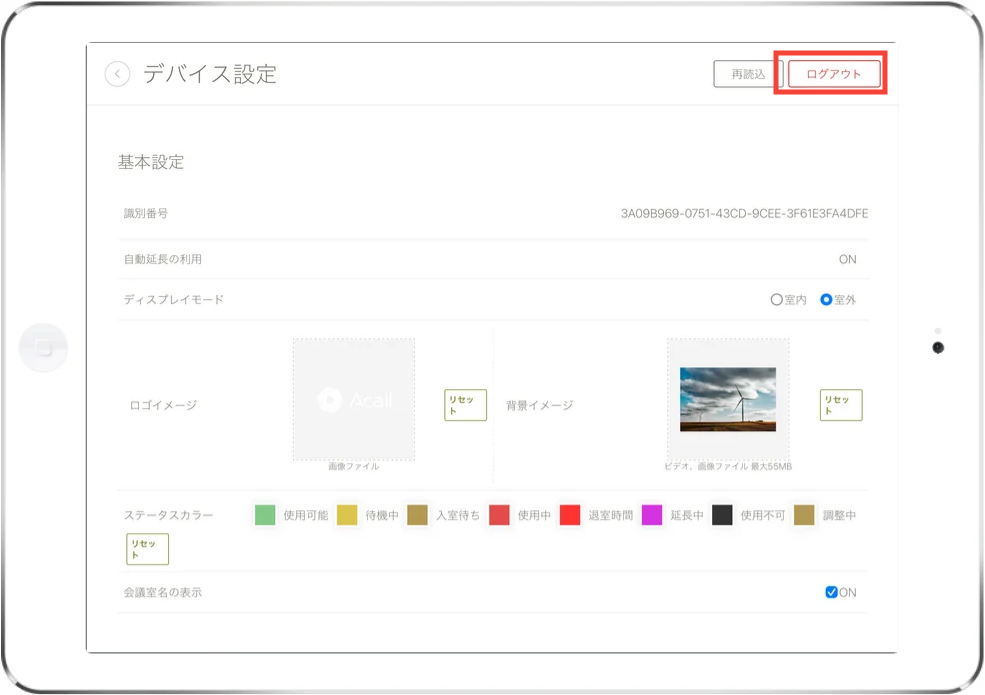Tap the iPad home button
Image resolution: width=985 pixels, height=695 pixels.
pyautogui.click(x=43, y=348)
